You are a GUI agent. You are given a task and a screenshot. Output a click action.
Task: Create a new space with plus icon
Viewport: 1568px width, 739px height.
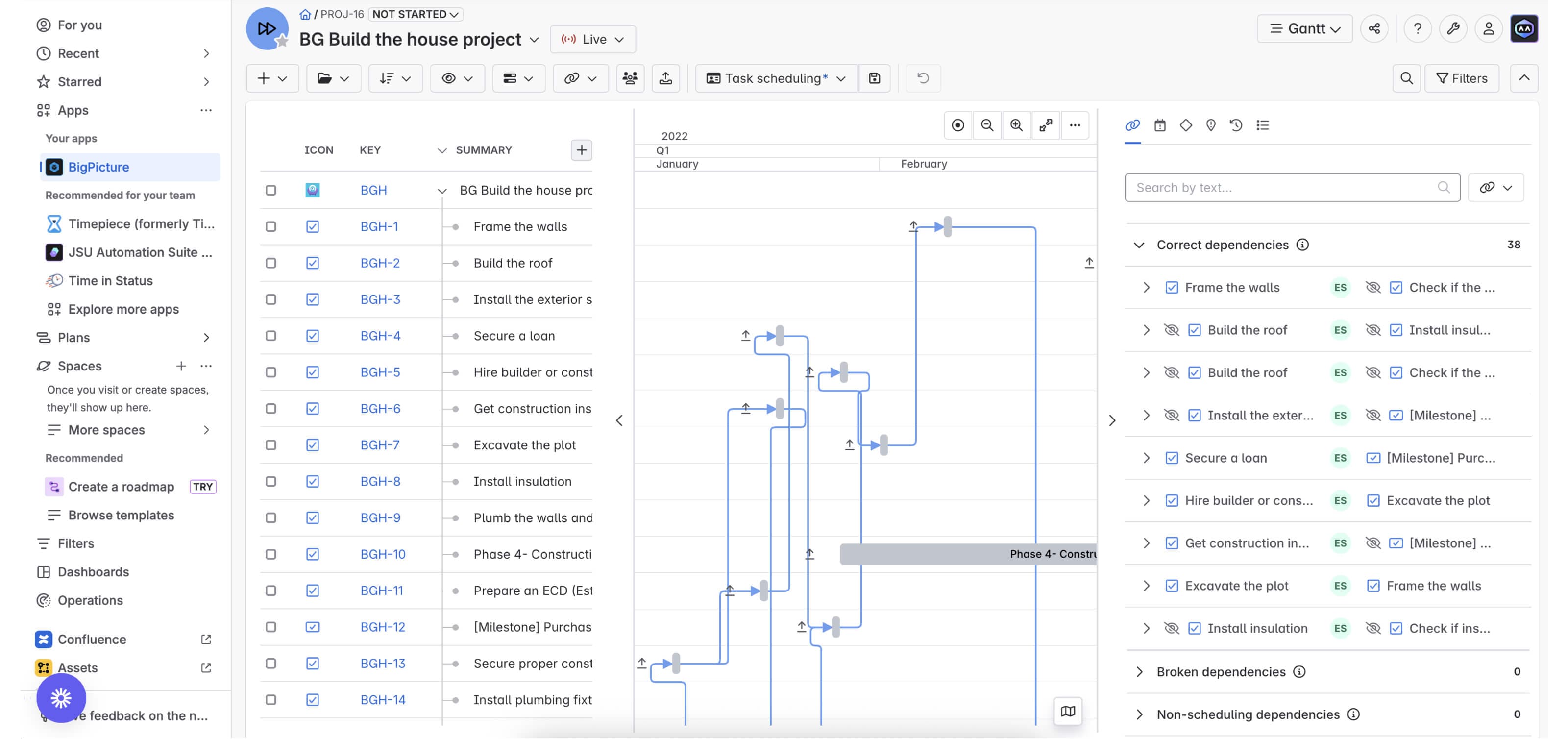pos(181,366)
